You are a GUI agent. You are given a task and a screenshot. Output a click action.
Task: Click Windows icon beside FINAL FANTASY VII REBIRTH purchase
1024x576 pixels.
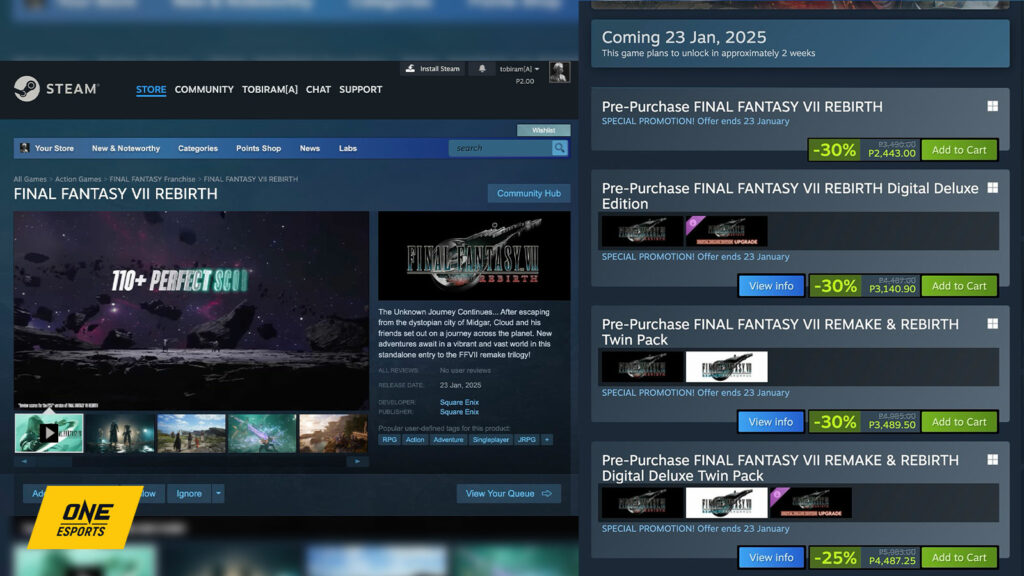tap(993, 106)
